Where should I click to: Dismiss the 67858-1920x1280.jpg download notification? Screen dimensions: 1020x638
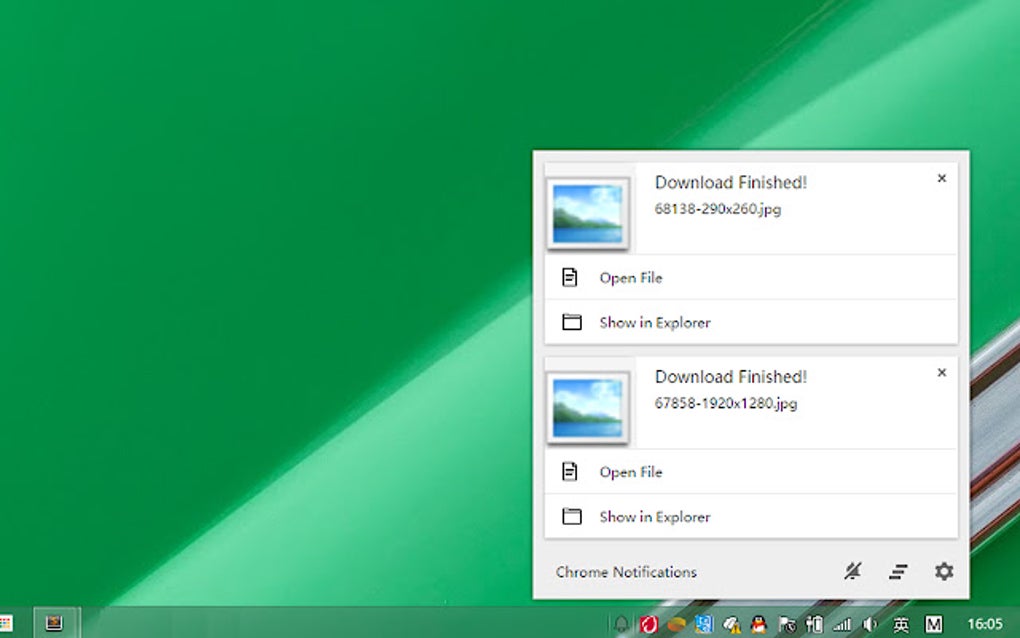(x=941, y=372)
